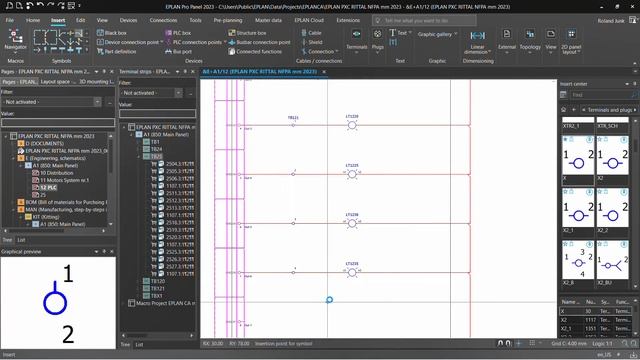The height and width of the screenshot is (360, 640).
Task: Open the File menu
Action: tap(9, 20)
